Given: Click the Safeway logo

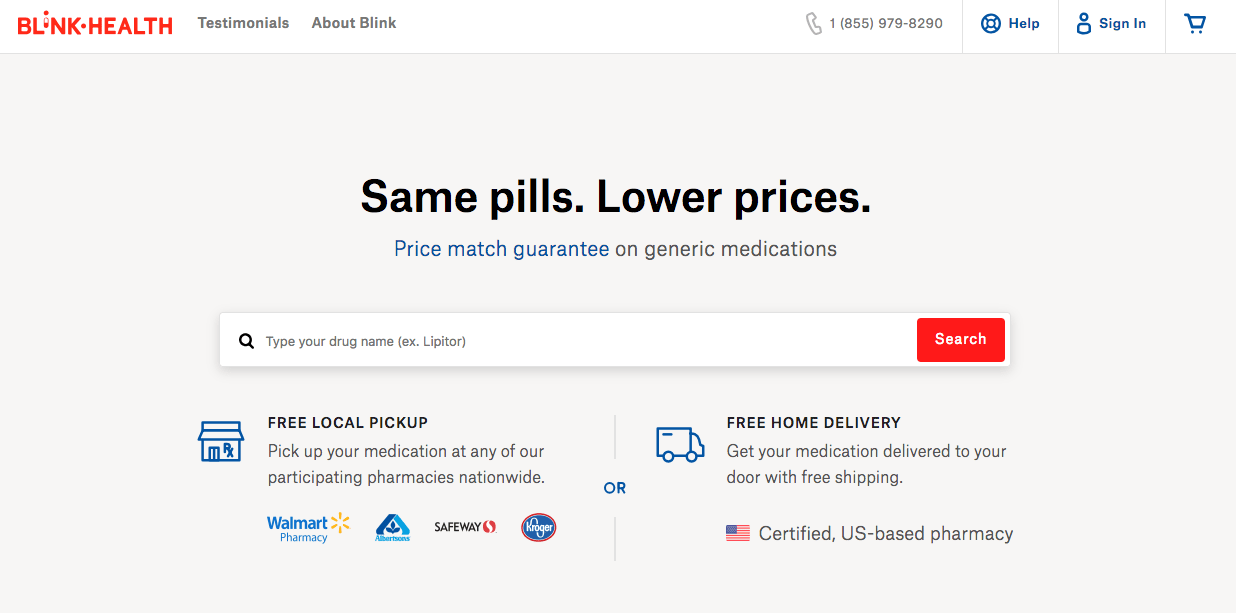Looking at the screenshot, I should click(465, 527).
